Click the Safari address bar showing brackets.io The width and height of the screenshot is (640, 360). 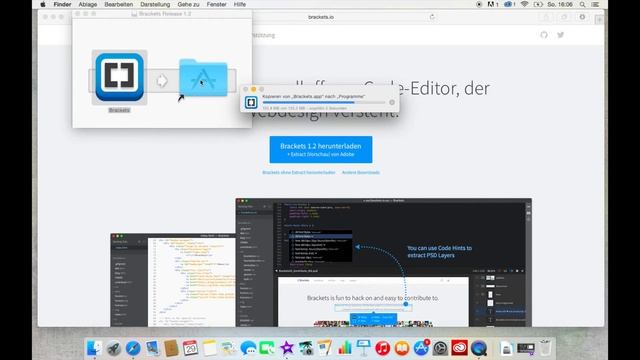point(321,17)
